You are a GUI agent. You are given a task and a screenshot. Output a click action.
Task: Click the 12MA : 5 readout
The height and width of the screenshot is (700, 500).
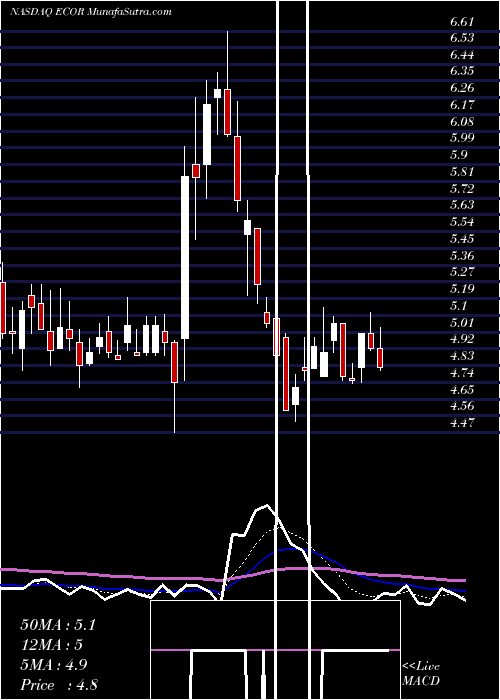pyautogui.click(x=52, y=645)
